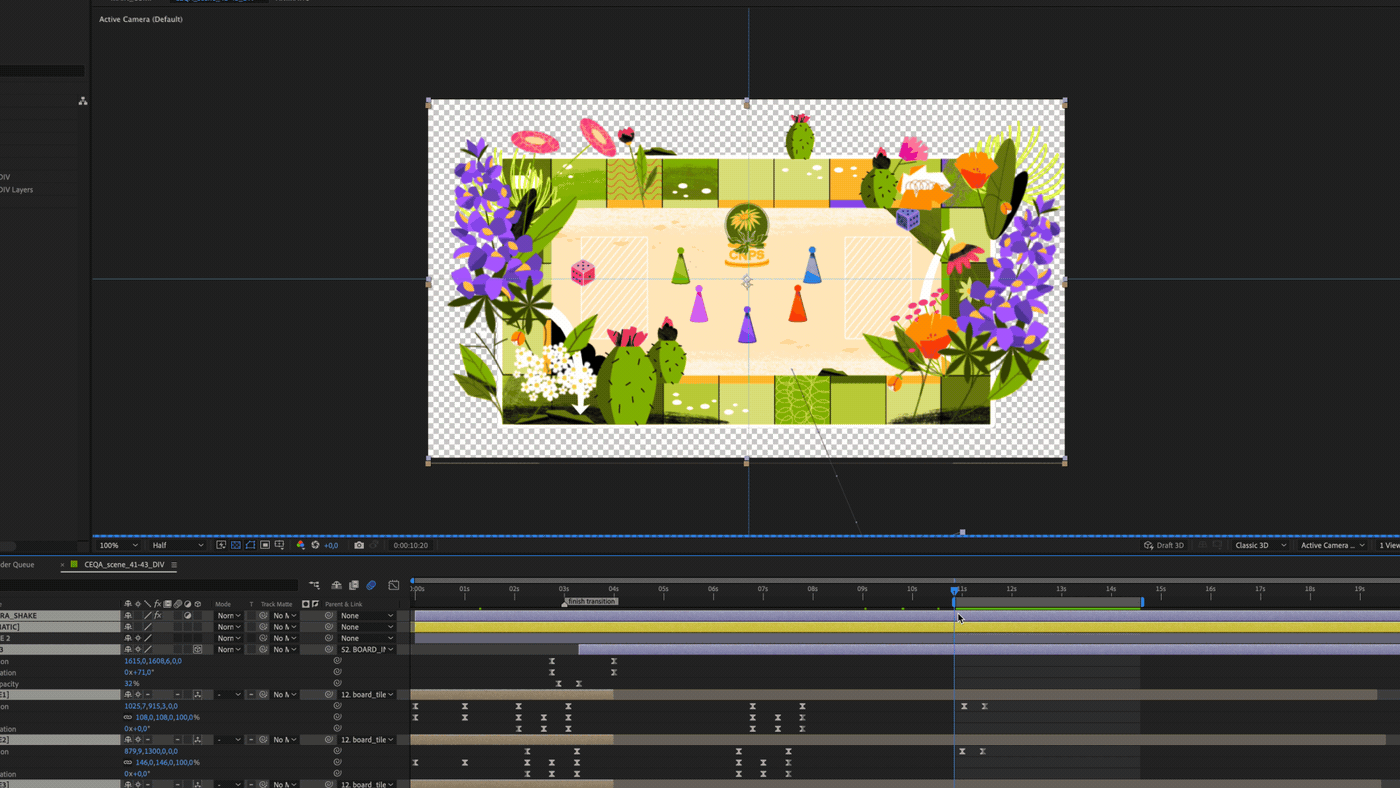Click the "finish transition" timeline marker

pyautogui.click(x=565, y=602)
